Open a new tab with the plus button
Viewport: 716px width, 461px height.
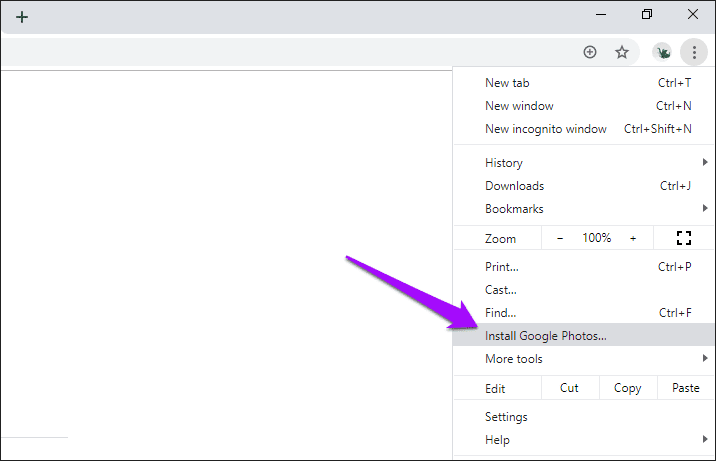pyautogui.click(x=22, y=17)
